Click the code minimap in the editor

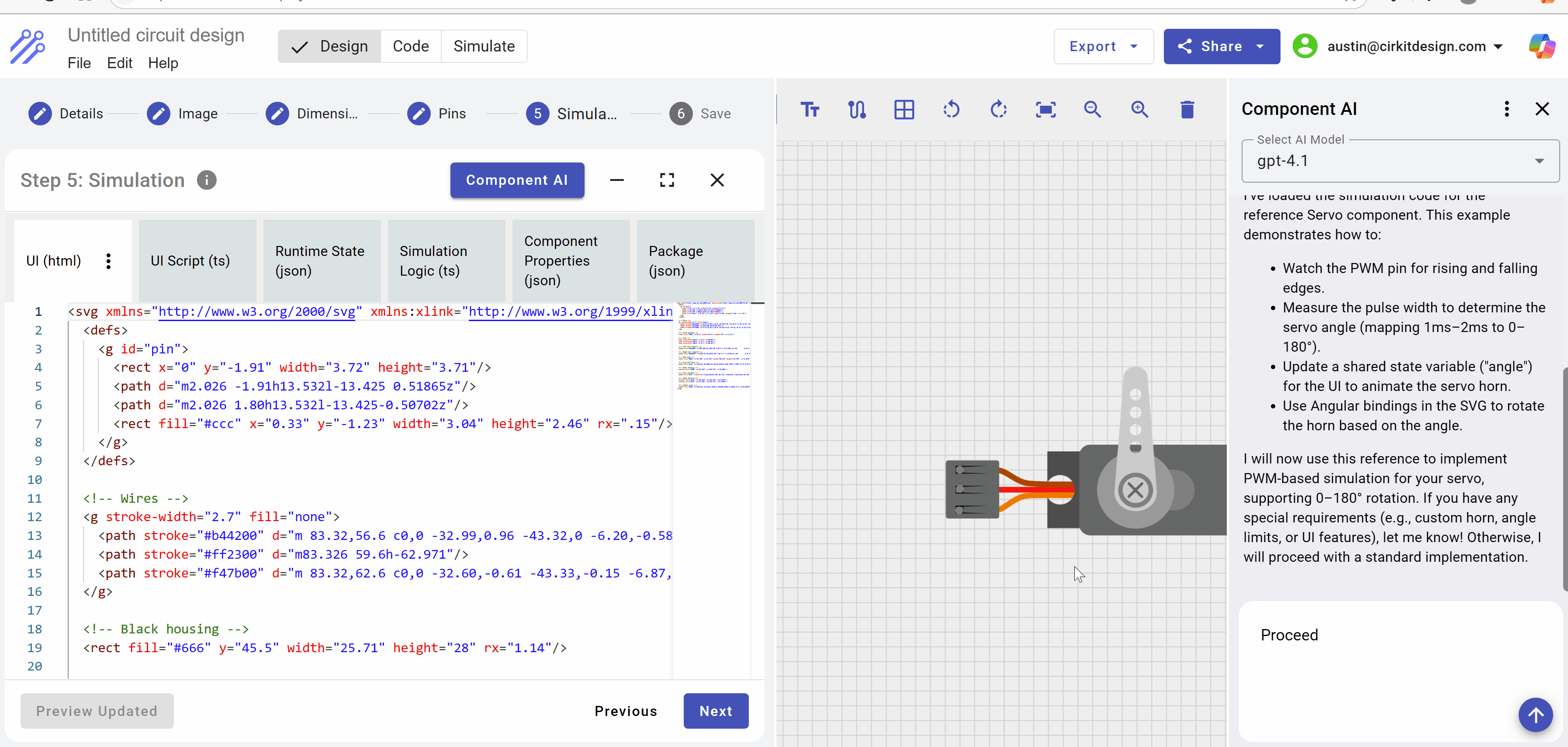(713, 346)
